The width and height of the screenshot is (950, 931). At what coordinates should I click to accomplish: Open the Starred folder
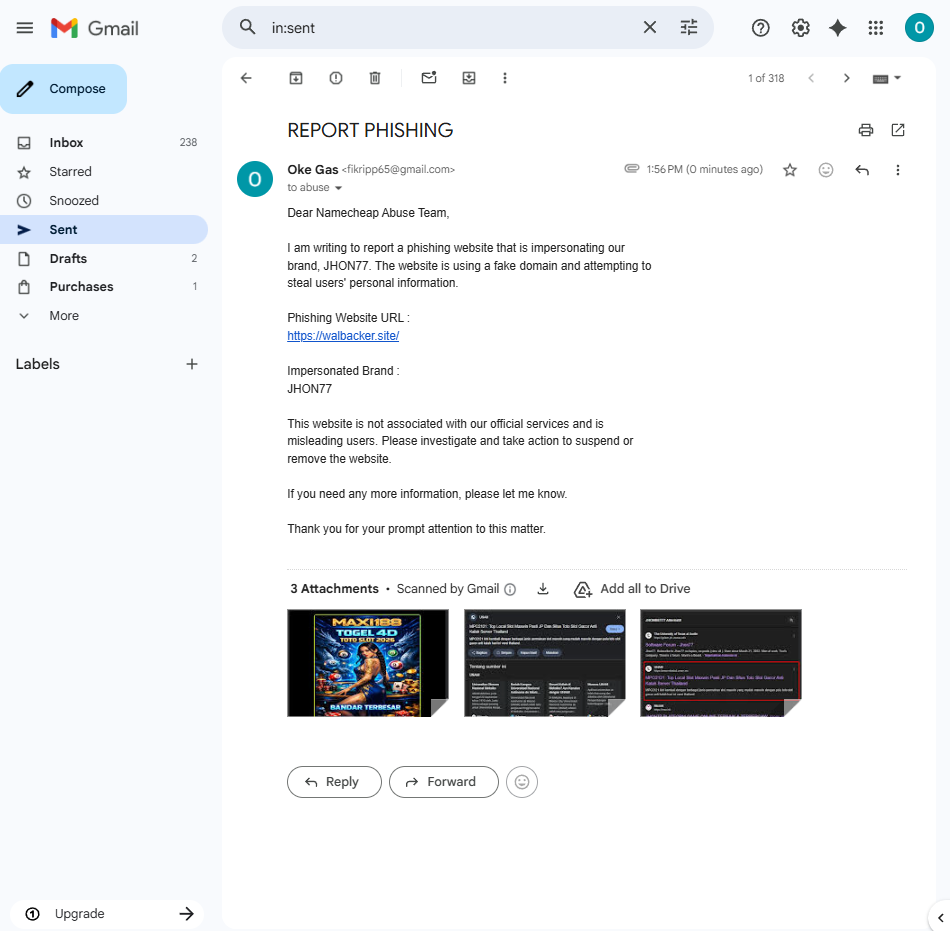[x=104, y=172]
